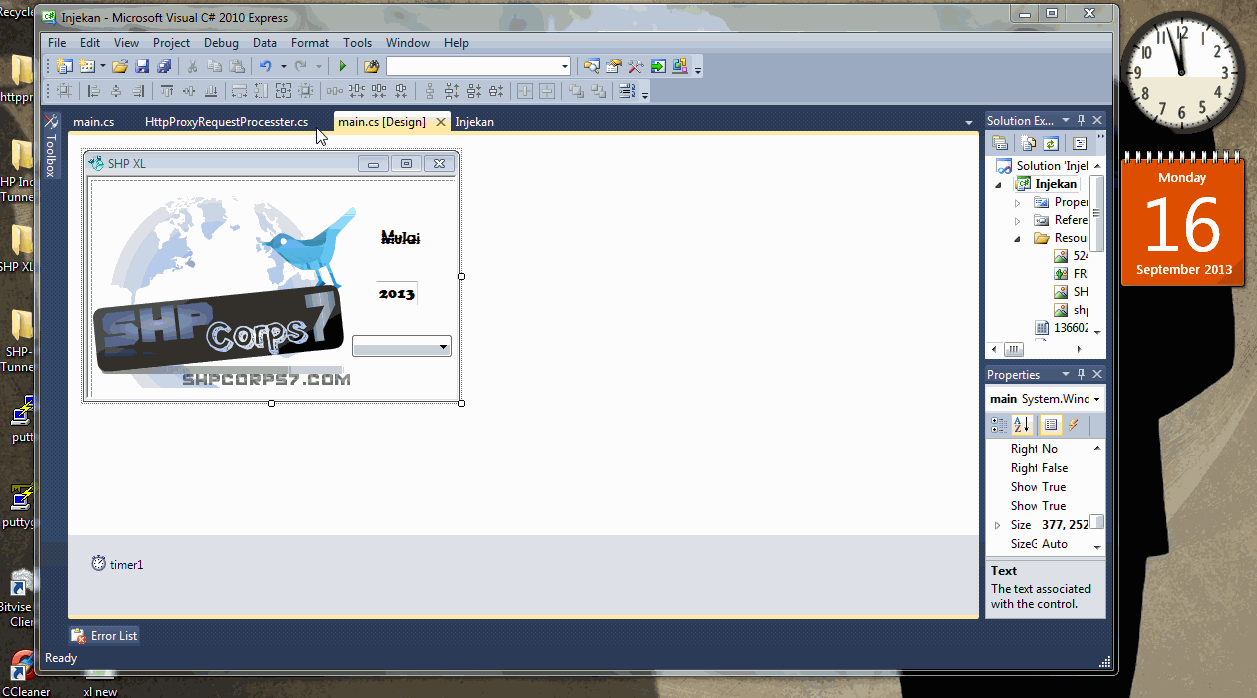Collapse the Resources folder node
1257x698 pixels.
(x=1018, y=238)
